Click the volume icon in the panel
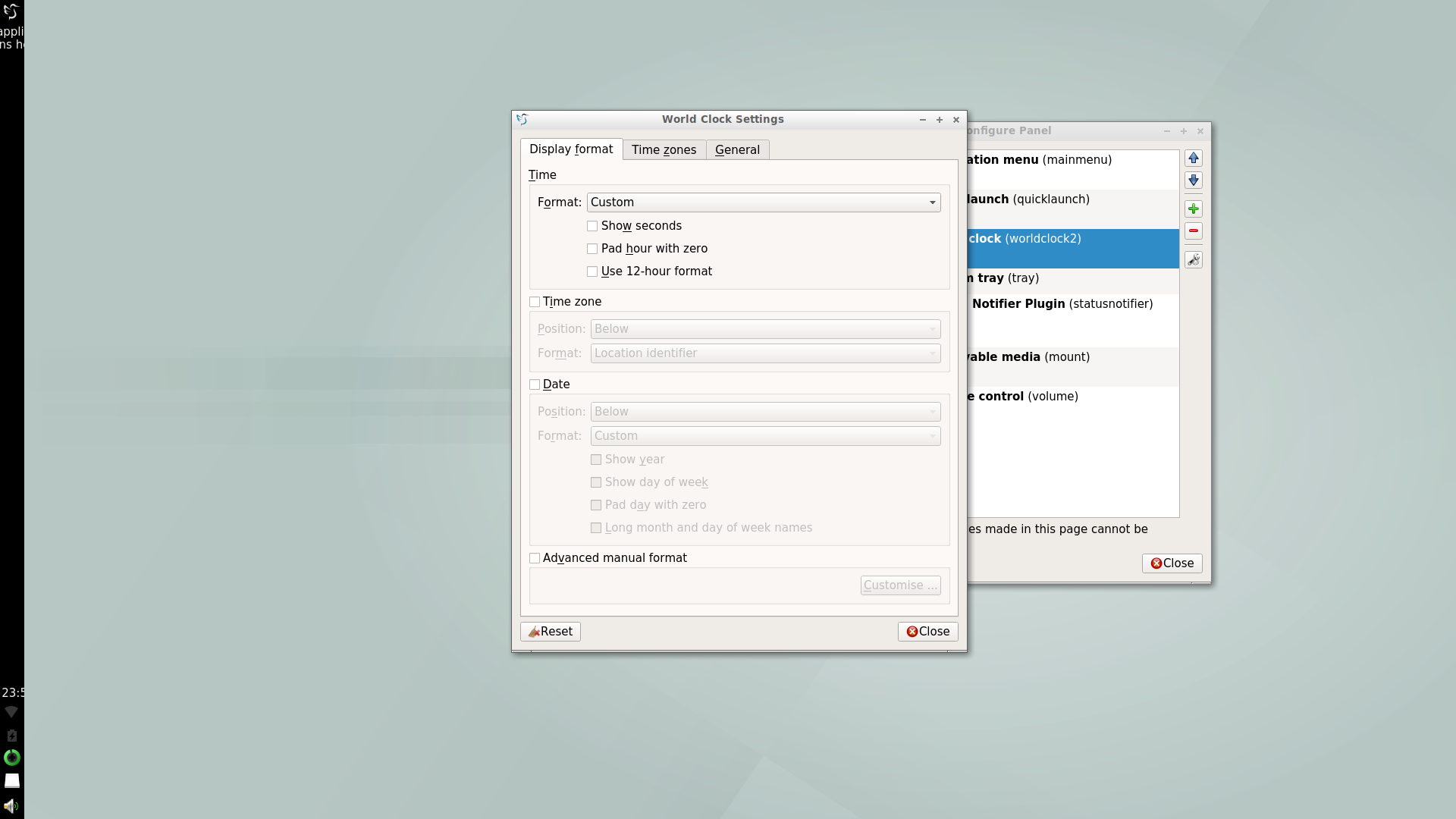 tap(11, 805)
